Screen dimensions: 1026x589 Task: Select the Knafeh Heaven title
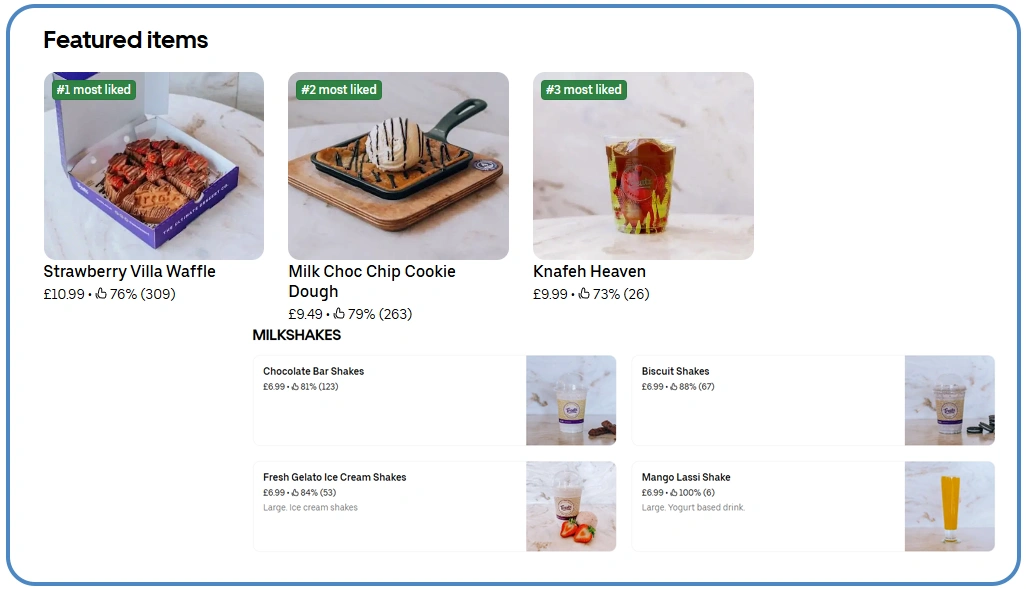pos(590,271)
